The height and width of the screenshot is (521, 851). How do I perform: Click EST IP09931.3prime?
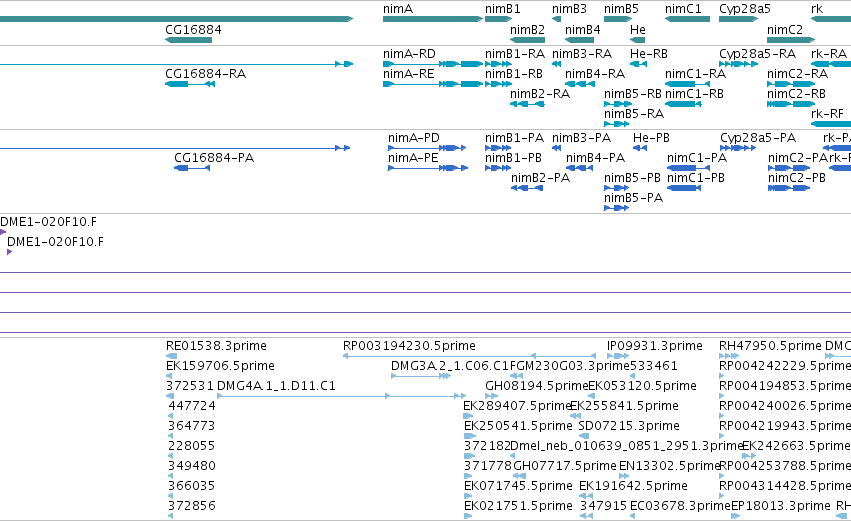pyautogui.click(x=618, y=356)
